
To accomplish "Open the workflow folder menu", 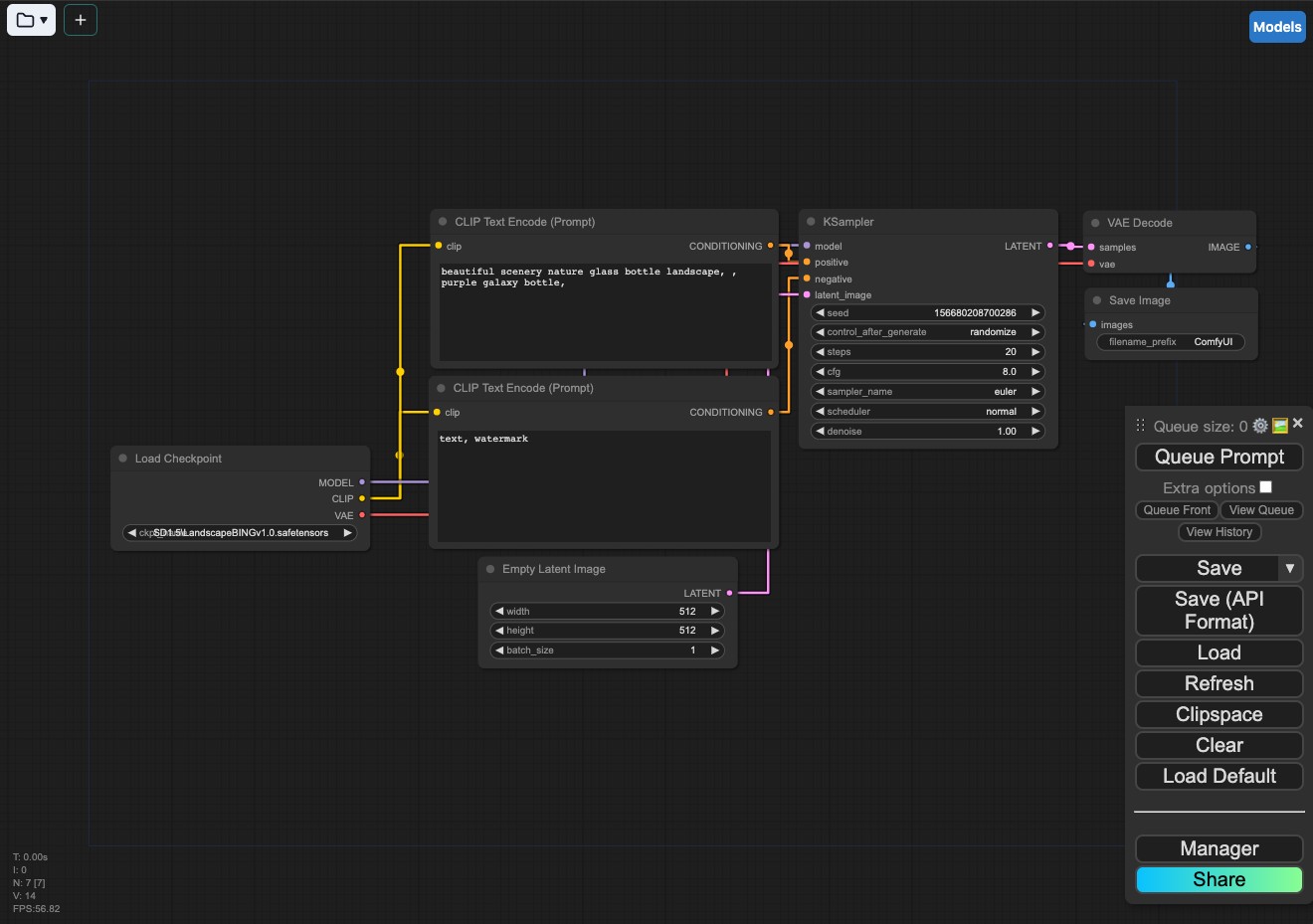I will (x=31, y=20).
